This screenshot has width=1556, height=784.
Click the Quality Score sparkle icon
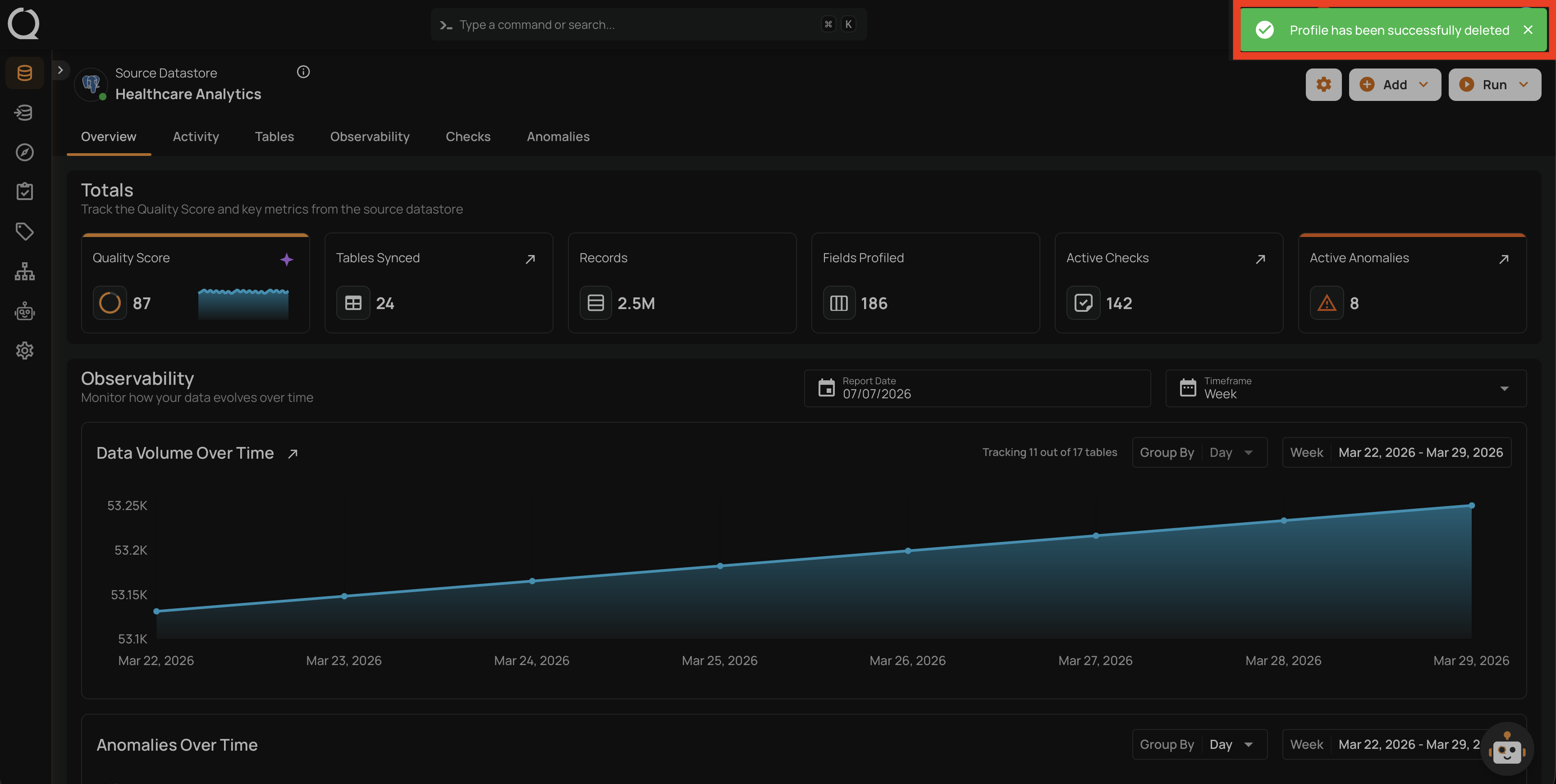[286, 259]
